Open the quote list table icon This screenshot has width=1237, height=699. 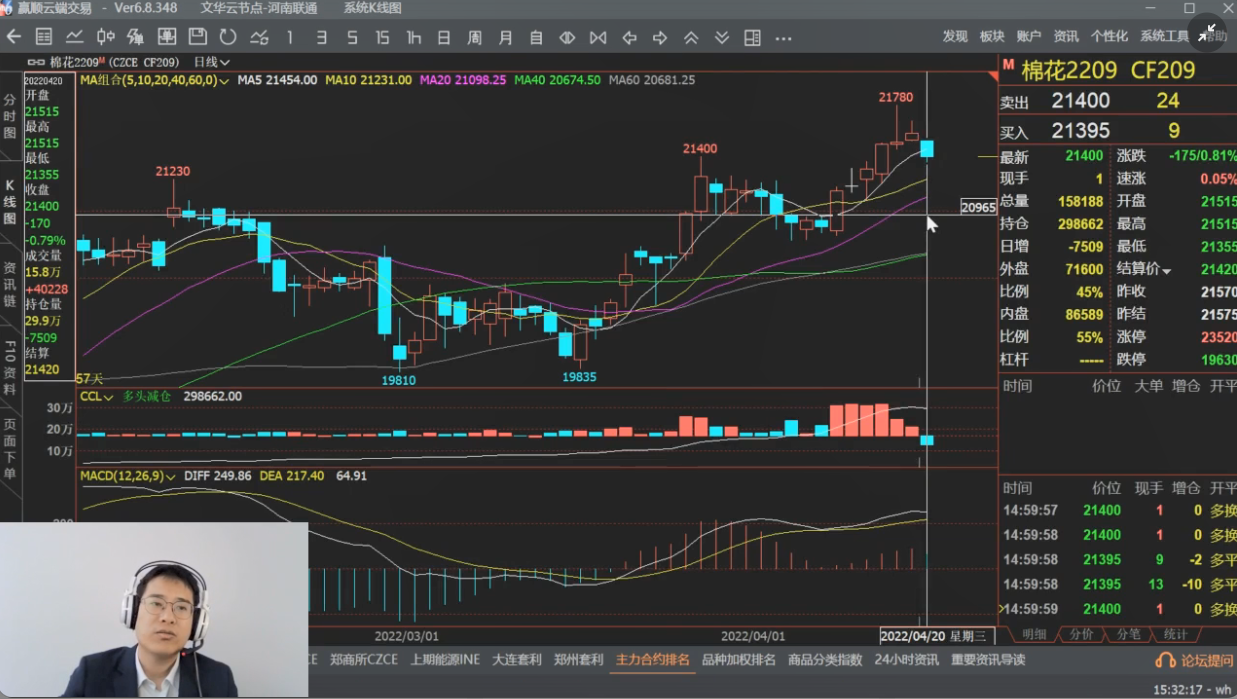click(44, 37)
